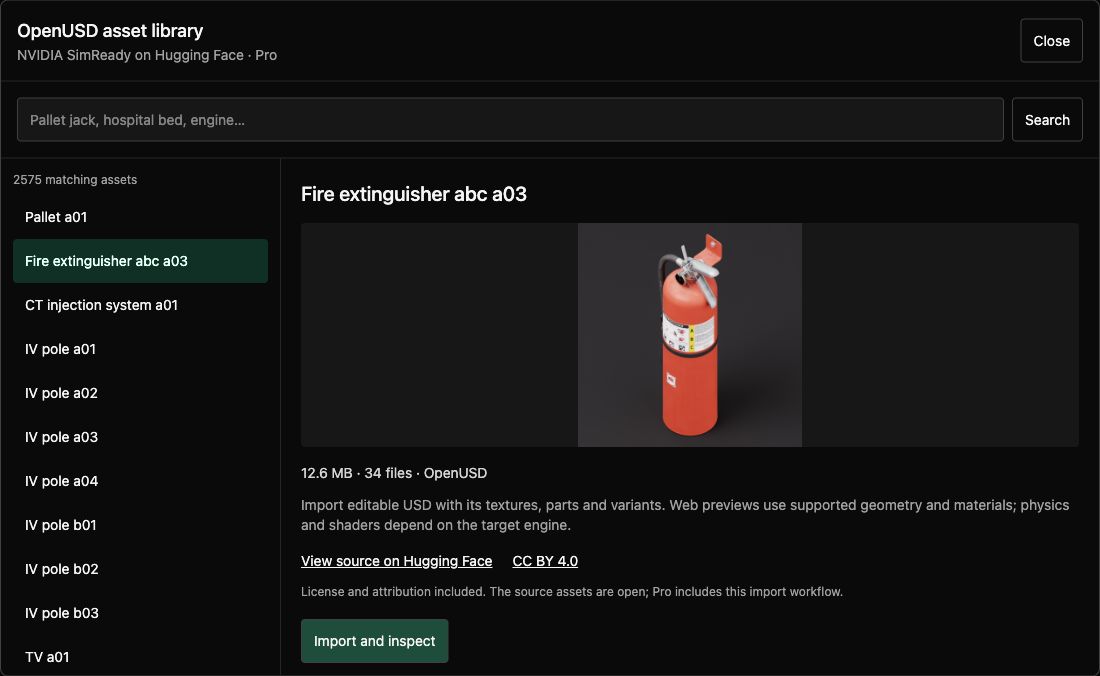
Task: Click the '12.6 MB · 34 files · OpenUSD' info
Action: click(x=394, y=473)
